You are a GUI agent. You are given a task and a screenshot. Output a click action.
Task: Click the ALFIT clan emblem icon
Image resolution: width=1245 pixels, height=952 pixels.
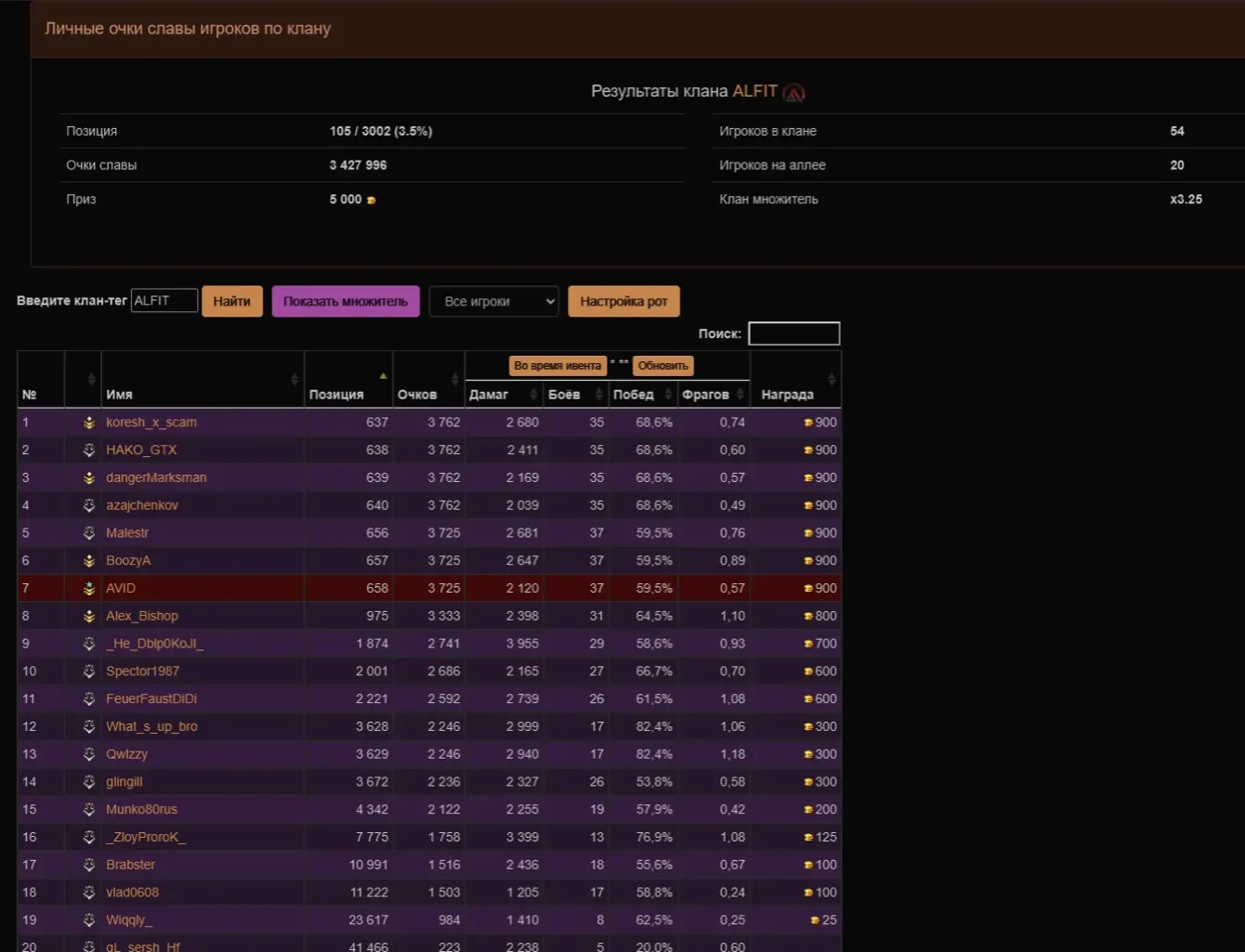point(793,92)
